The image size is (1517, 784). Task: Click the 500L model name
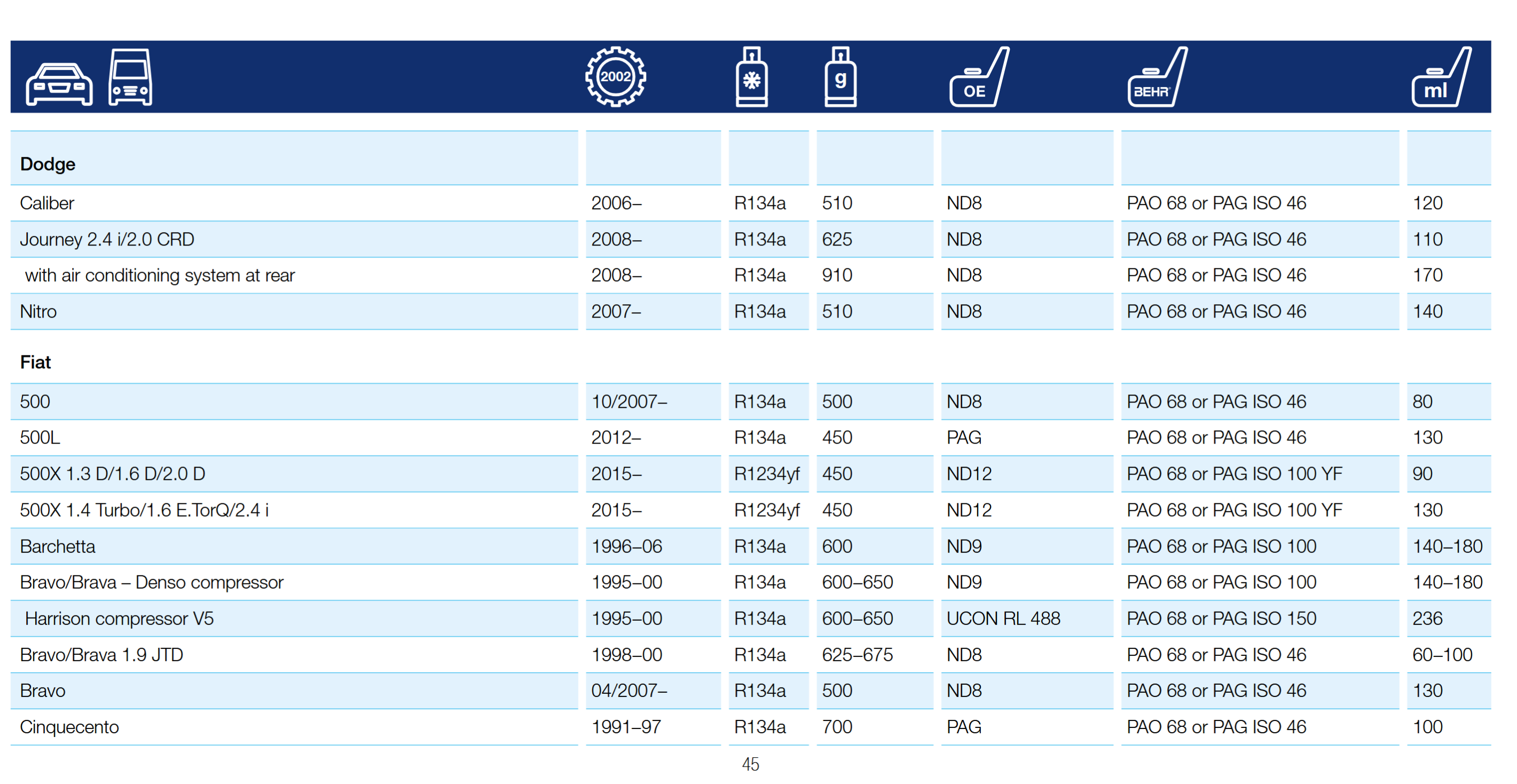tap(40, 437)
